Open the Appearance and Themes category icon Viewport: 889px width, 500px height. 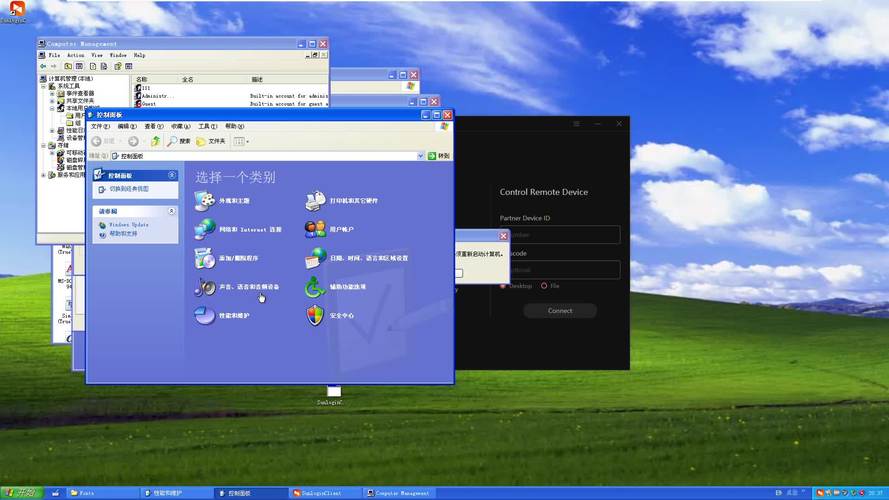[205, 201]
